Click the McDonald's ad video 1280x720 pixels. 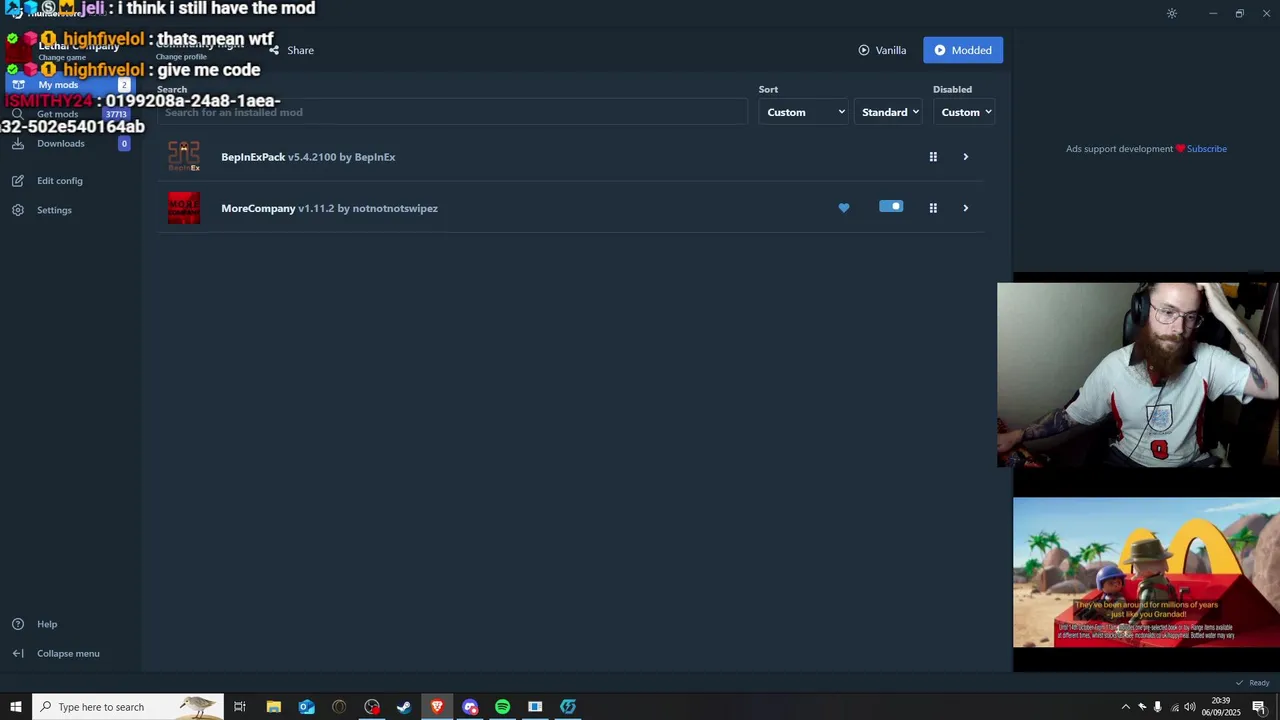[x=1146, y=573]
